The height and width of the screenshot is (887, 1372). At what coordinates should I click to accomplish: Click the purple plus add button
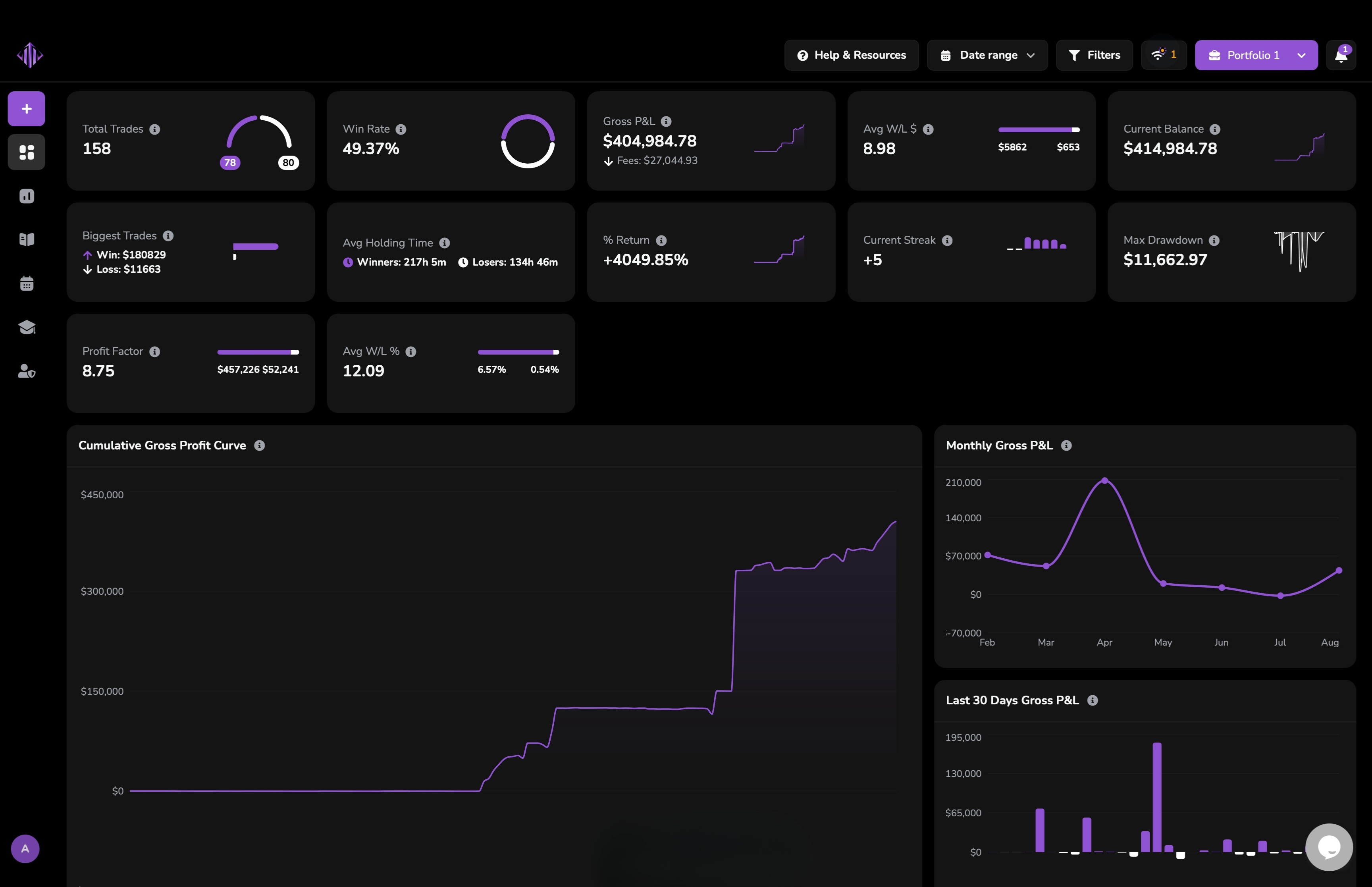[x=27, y=109]
